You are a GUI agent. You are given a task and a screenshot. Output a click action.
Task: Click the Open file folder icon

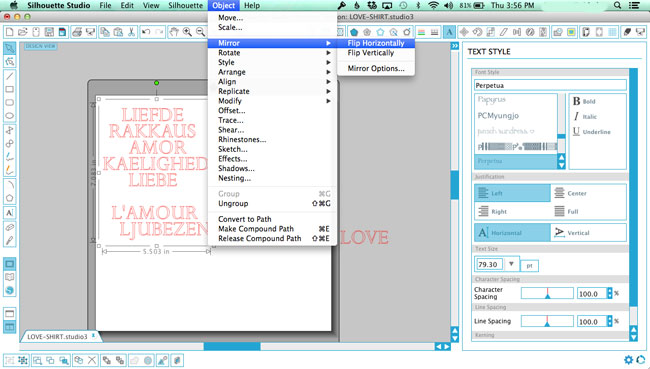click(x=22, y=32)
